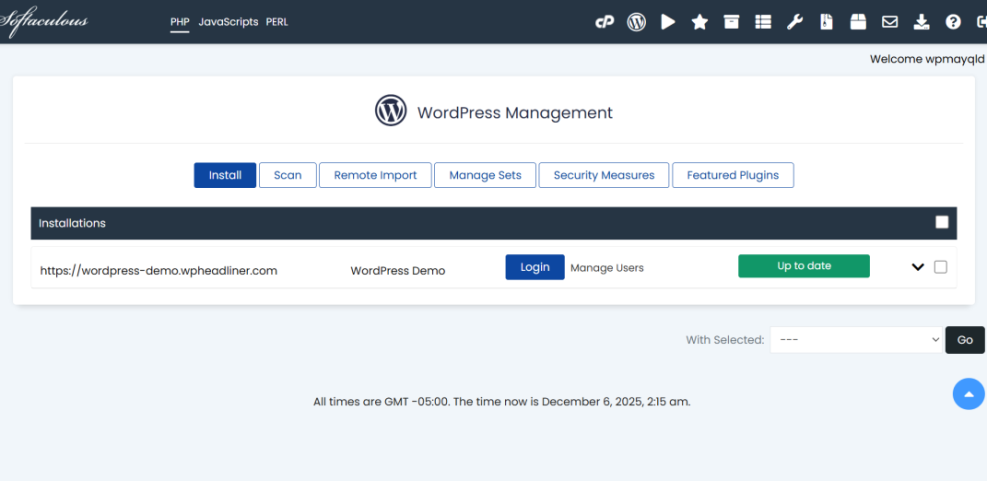The width and height of the screenshot is (987, 481).
Task: Click the Scan button
Action: click(x=288, y=175)
